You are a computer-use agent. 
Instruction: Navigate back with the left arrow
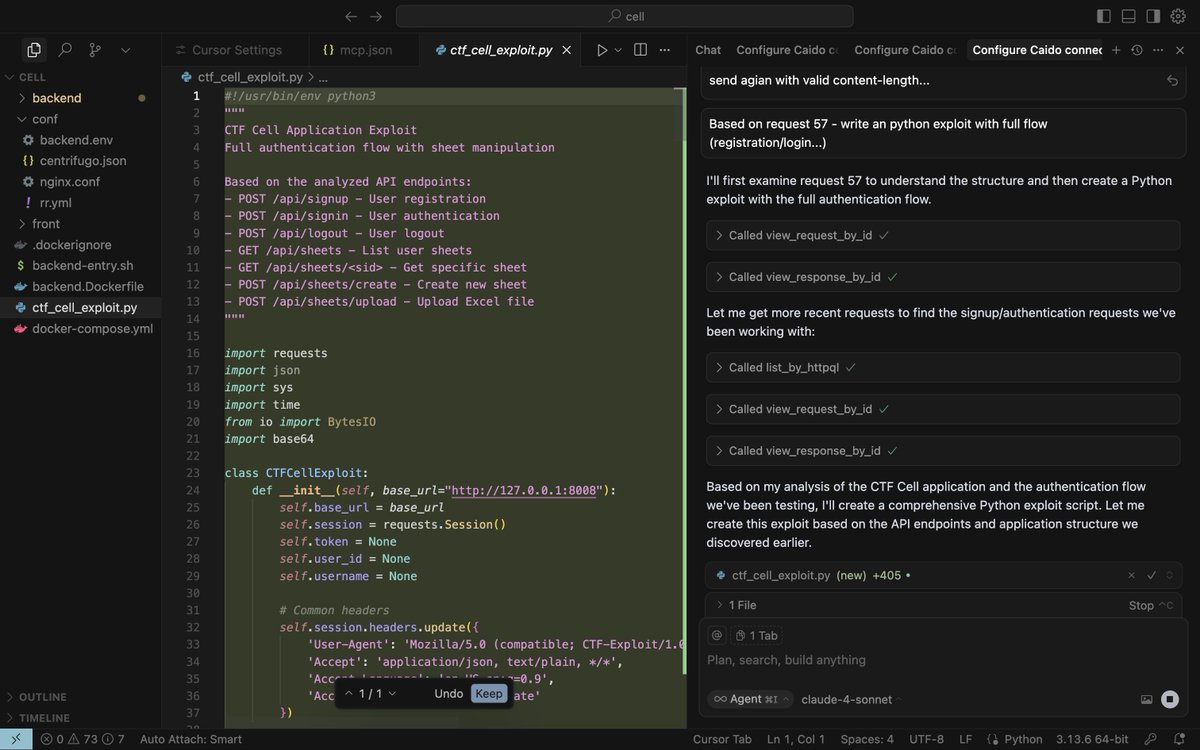coord(351,16)
